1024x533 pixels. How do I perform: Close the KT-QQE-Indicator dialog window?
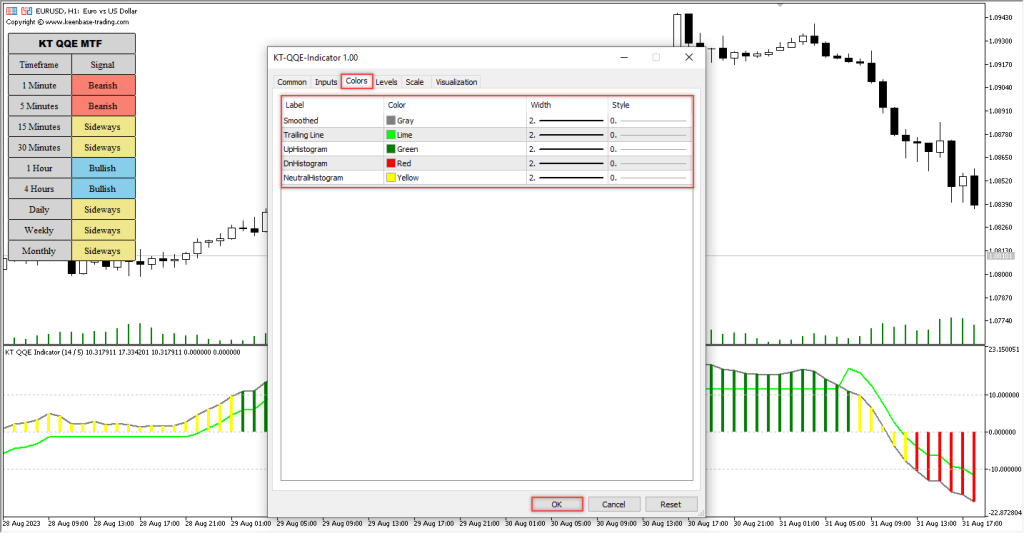[x=689, y=58]
